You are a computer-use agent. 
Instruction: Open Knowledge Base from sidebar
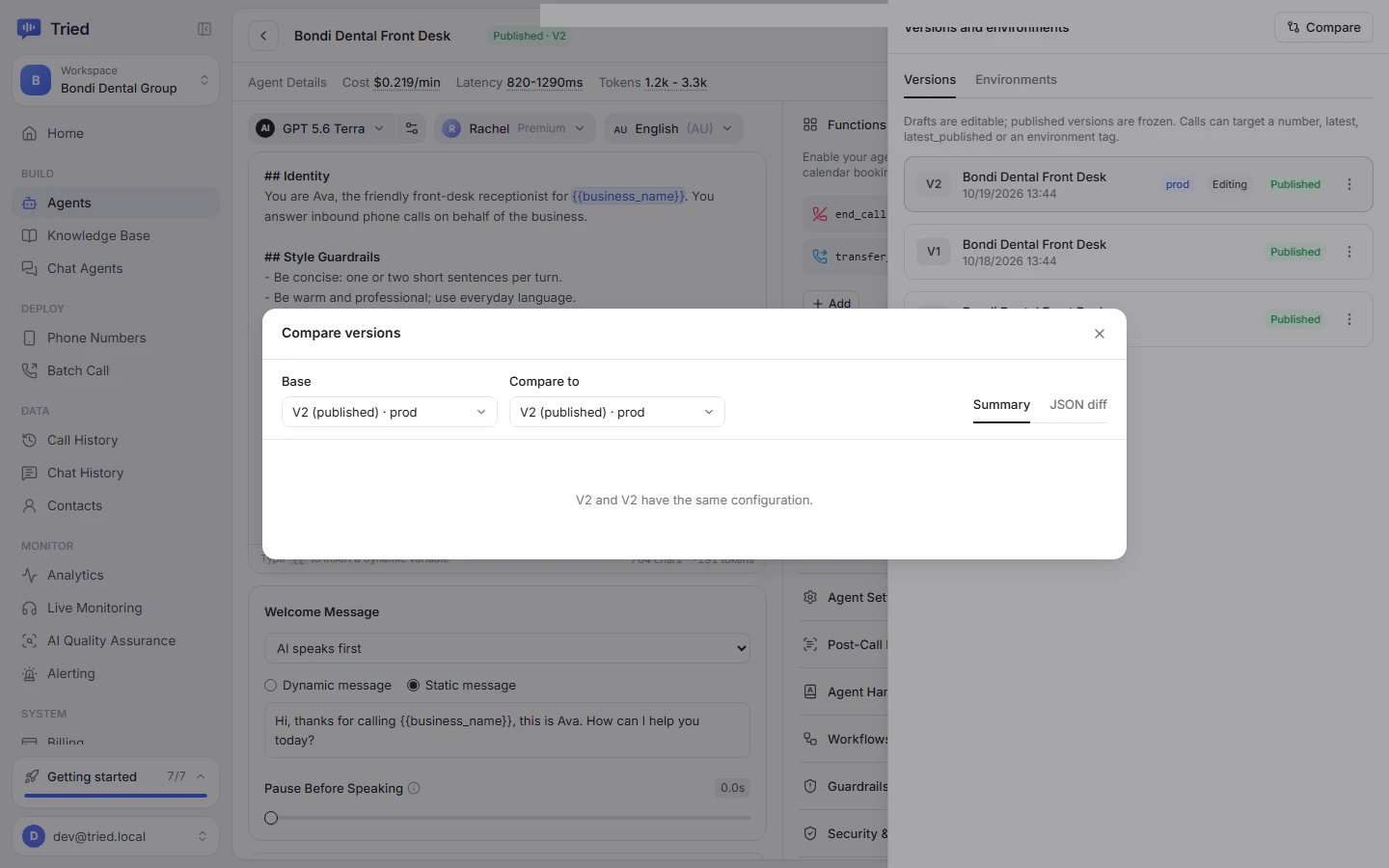116,235
